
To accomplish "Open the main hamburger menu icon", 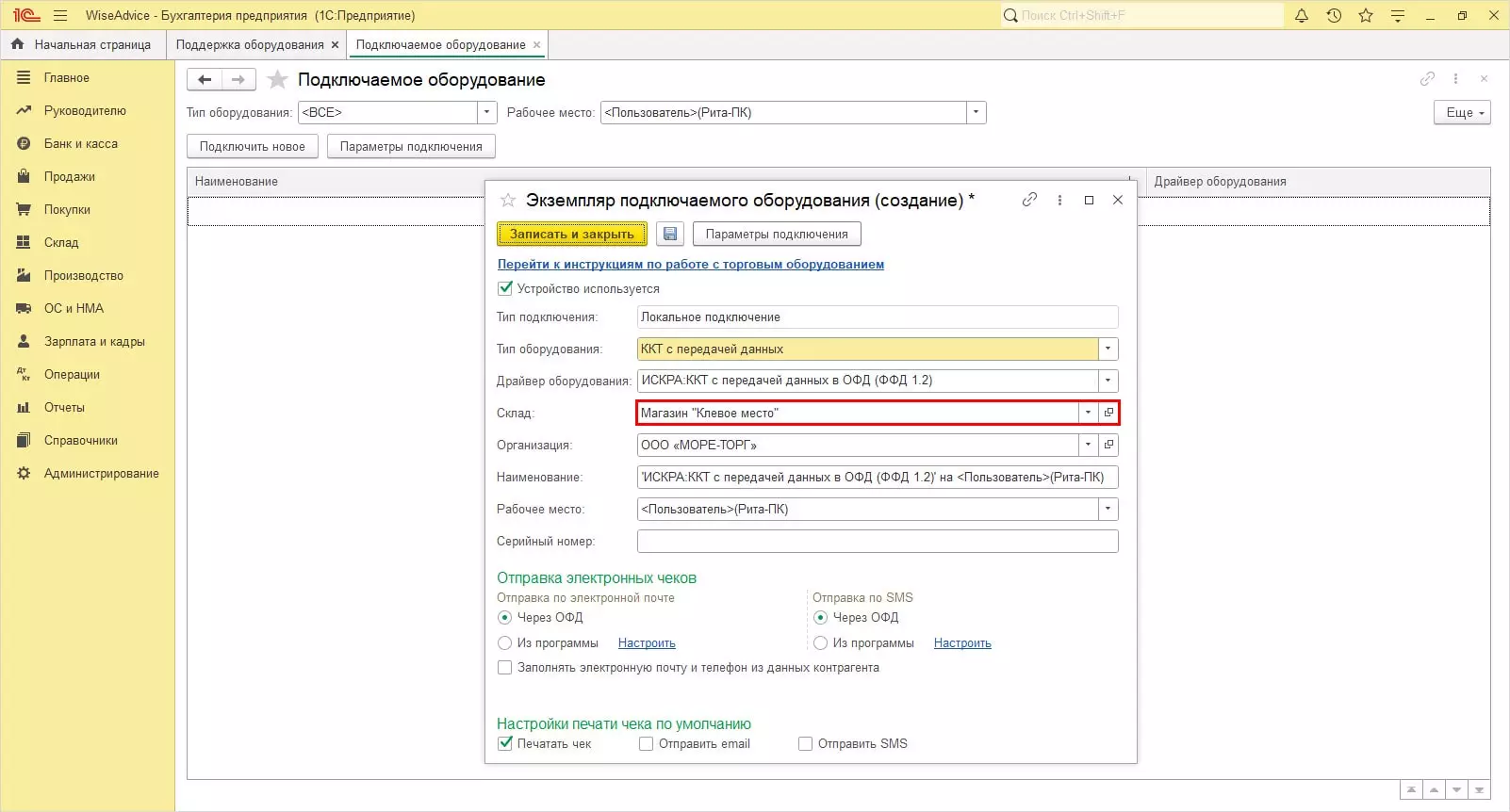I will (x=60, y=15).
